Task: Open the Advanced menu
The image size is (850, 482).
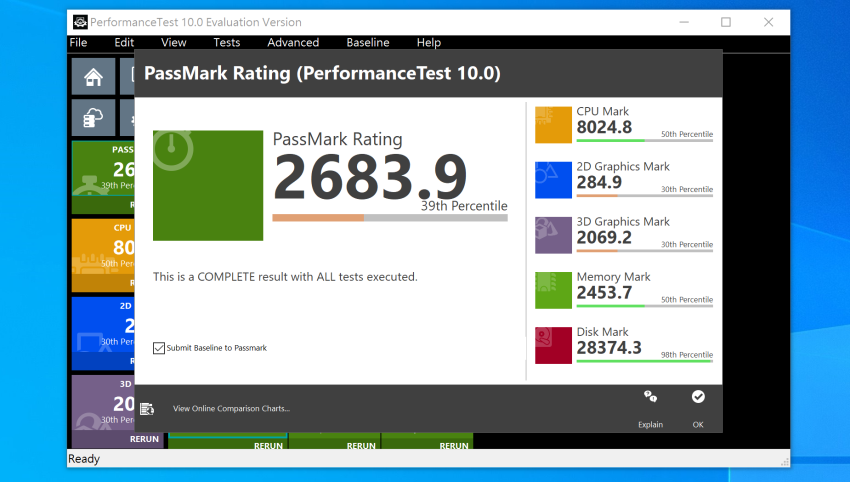Action: tap(293, 42)
